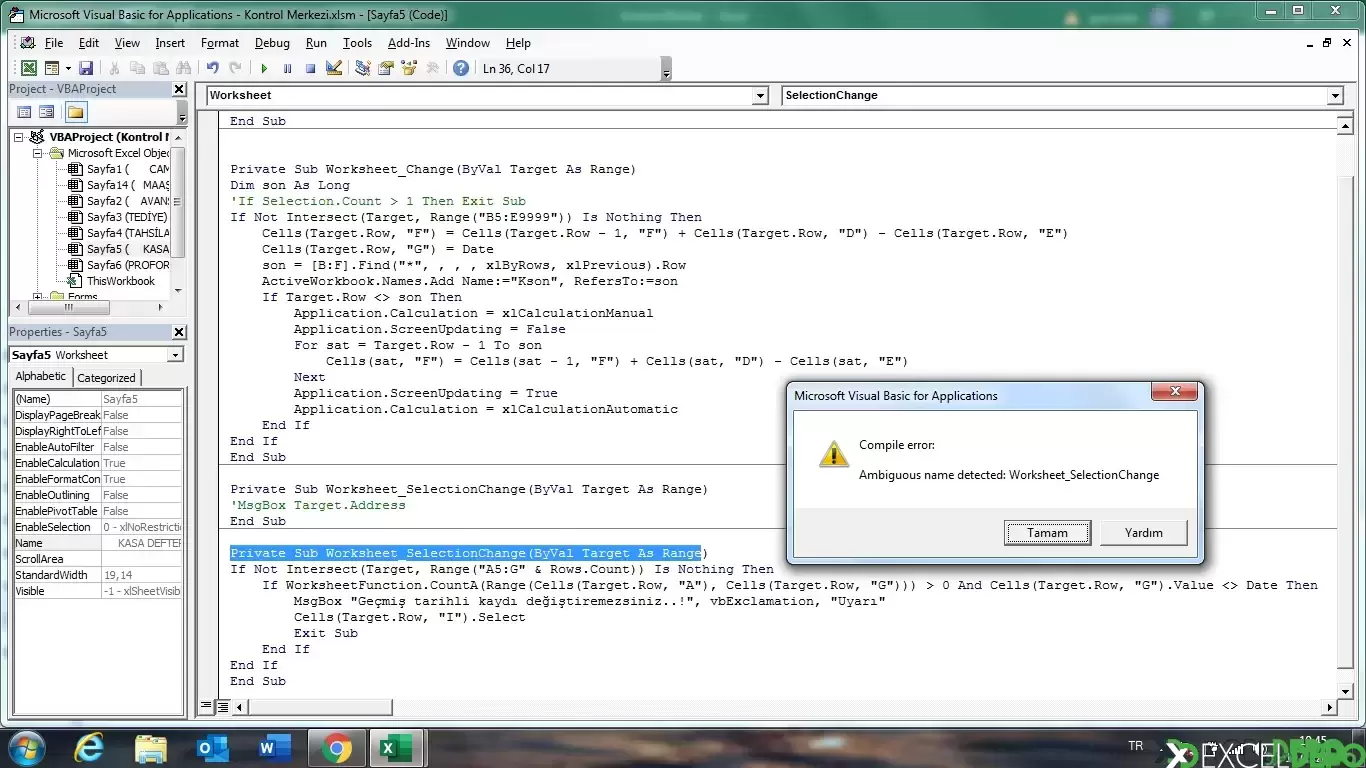Close the Project - VBAProject pane
Screen dimensions: 1366x768
coord(179,89)
